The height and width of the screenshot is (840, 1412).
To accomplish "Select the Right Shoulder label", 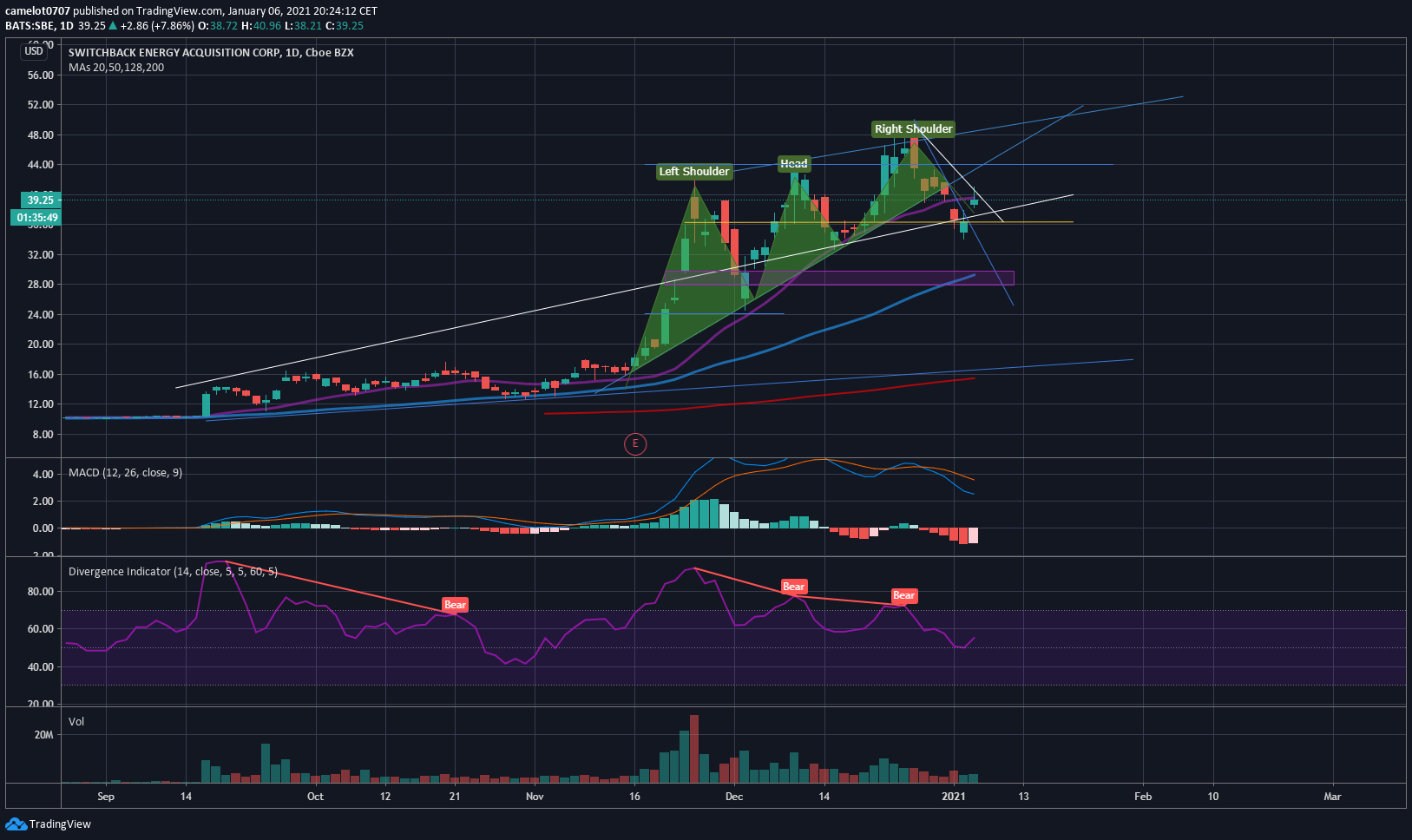I will pos(913,128).
